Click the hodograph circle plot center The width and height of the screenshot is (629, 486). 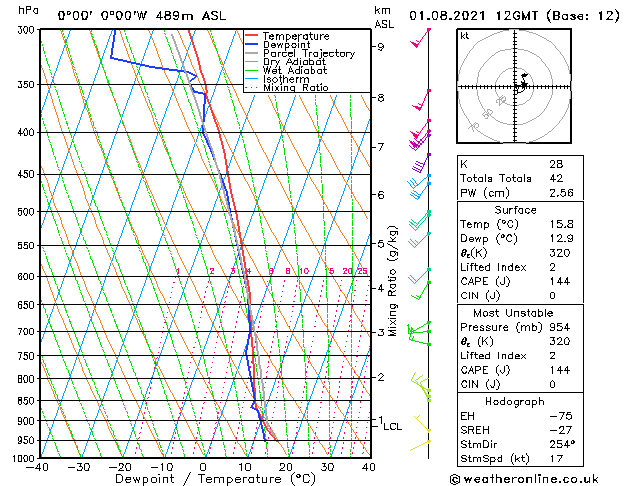pos(515,87)
